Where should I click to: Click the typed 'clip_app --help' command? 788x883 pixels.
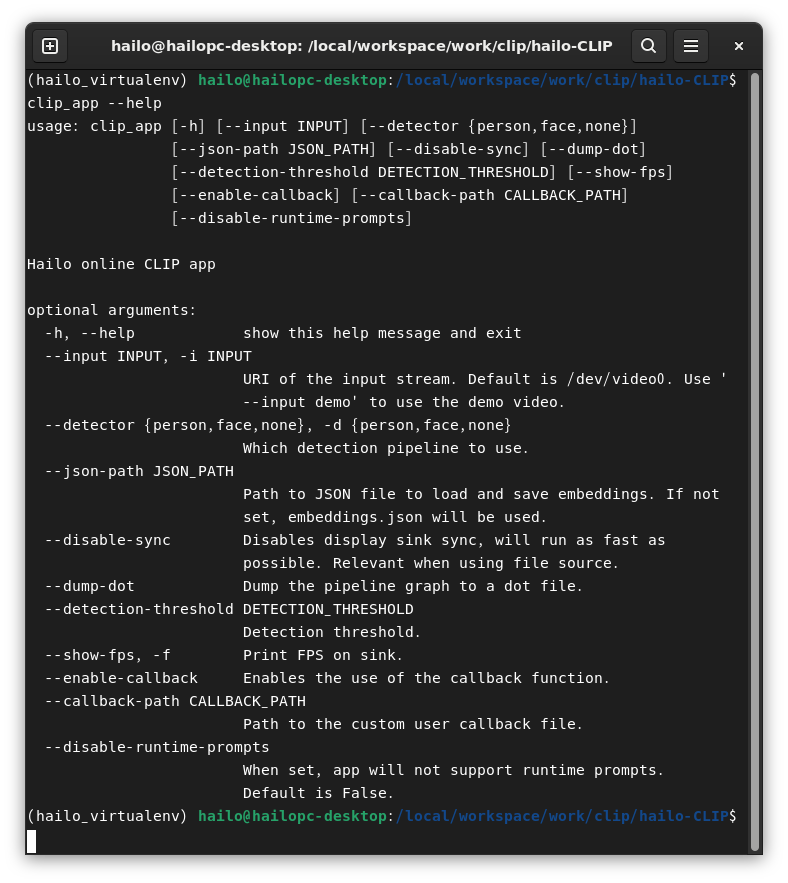point(94,103)
